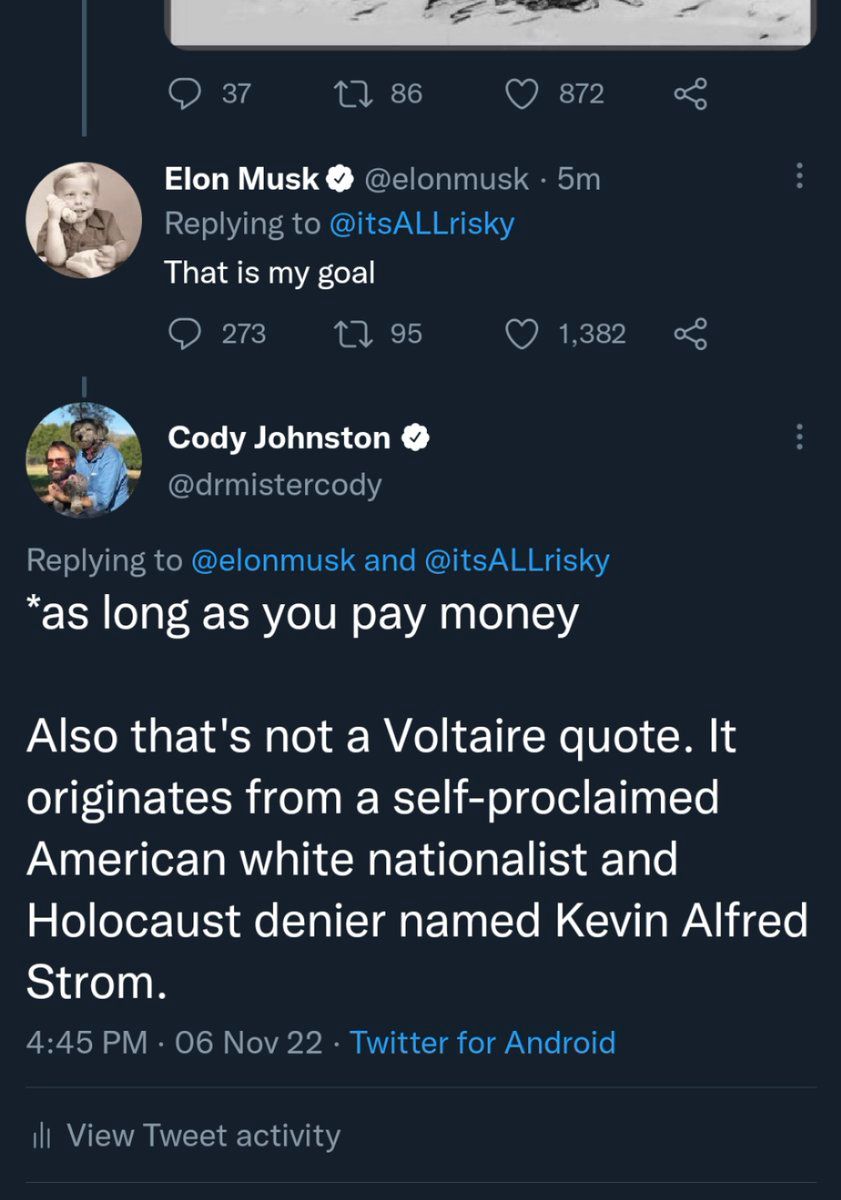Share the top tweet
This screenshot has height=1200, width=841.
pyautogui.click(x=690, y=94)
